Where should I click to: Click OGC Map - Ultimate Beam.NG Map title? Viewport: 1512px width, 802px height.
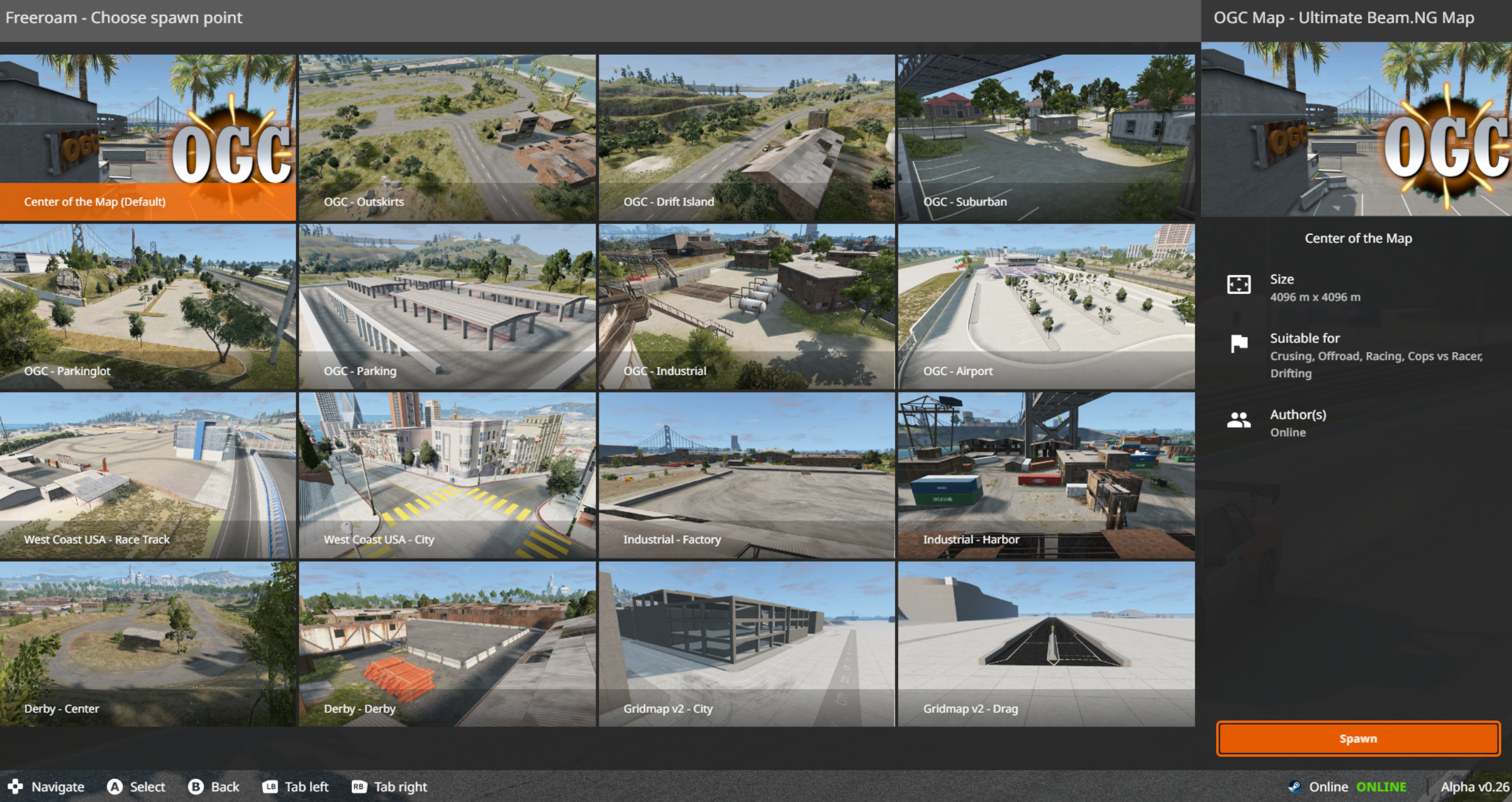[x=1344, y=18]
